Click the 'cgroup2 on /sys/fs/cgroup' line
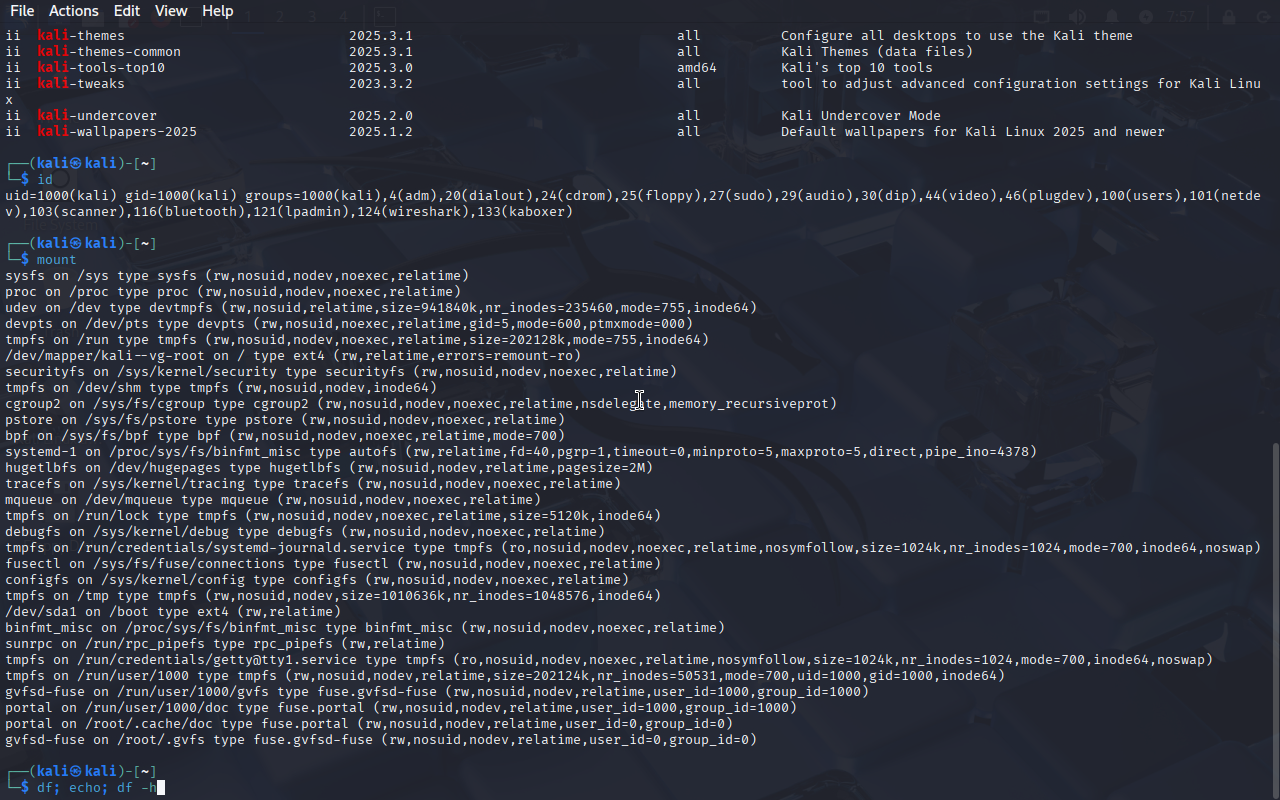1280x800 pixels. pos(421,404)
